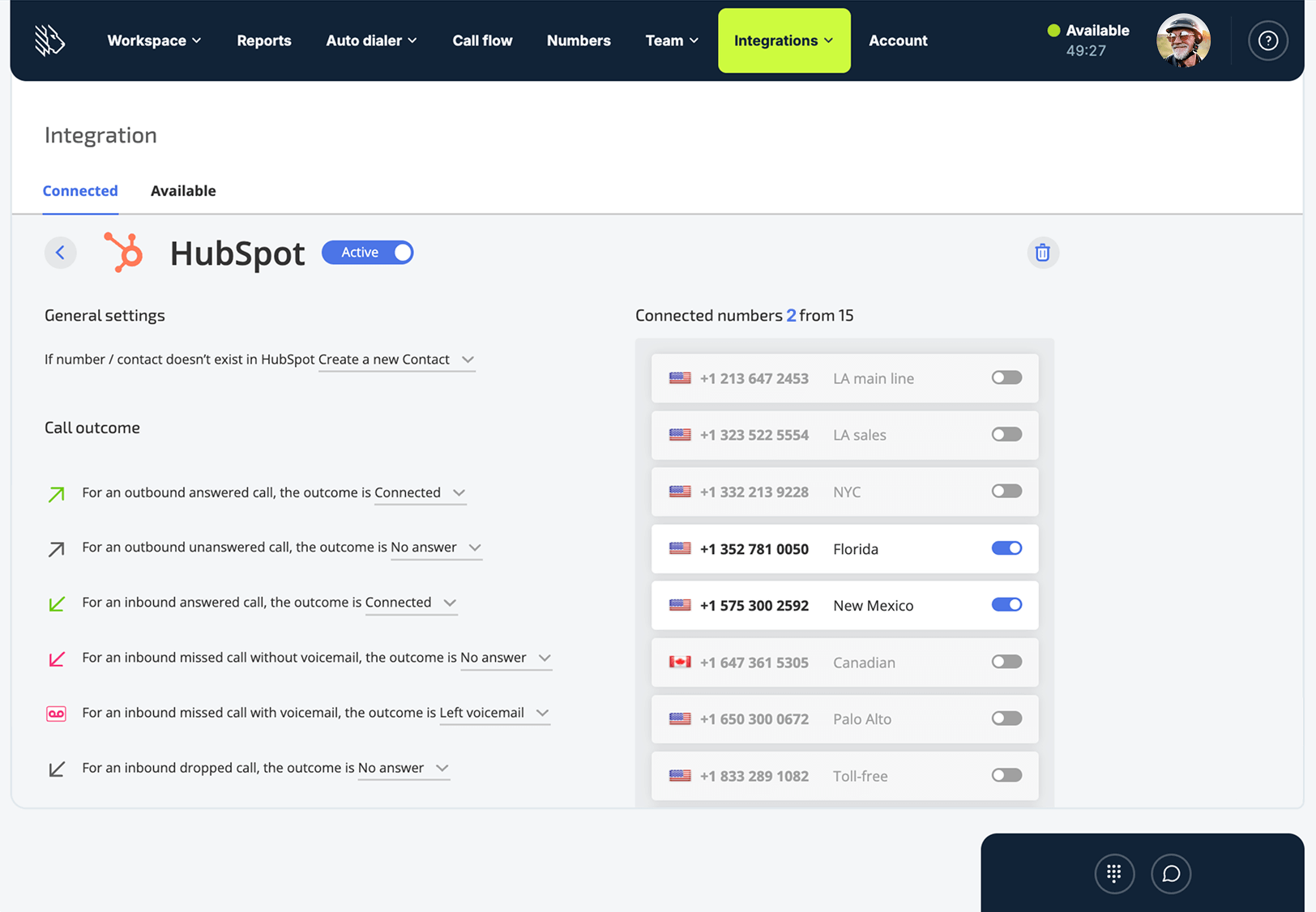Disable the HubSpot Active toggle
The width and height of the screenshot is (1316, 912).
click(367, 252)
